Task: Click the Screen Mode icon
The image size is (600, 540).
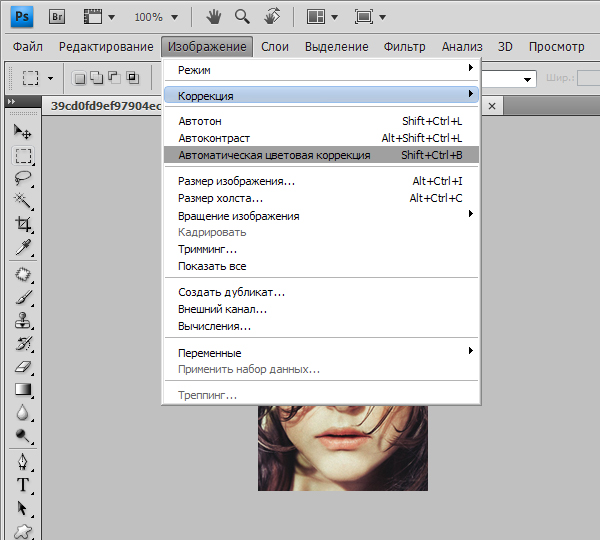Action: pos(363,17)
